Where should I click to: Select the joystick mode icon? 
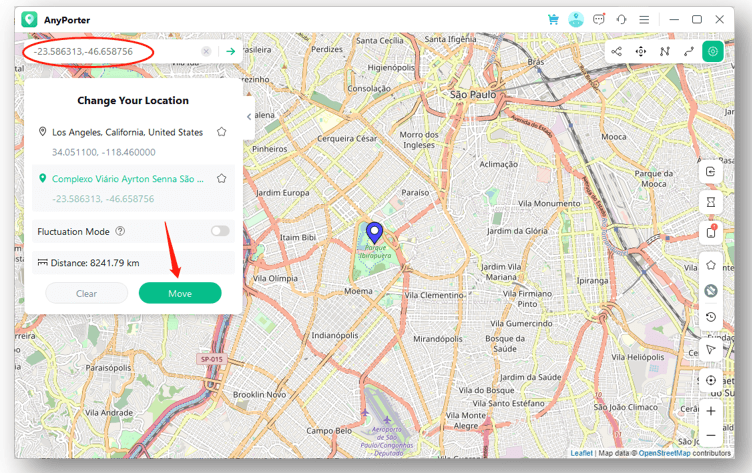point(641,51)
